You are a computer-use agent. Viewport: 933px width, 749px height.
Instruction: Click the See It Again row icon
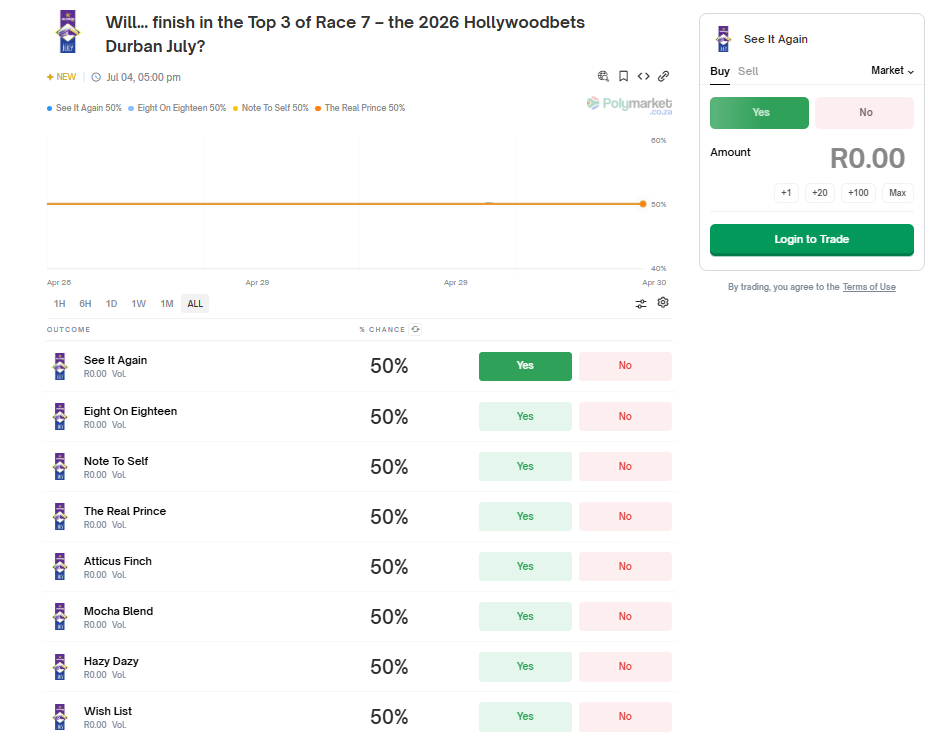coord(60,366)
